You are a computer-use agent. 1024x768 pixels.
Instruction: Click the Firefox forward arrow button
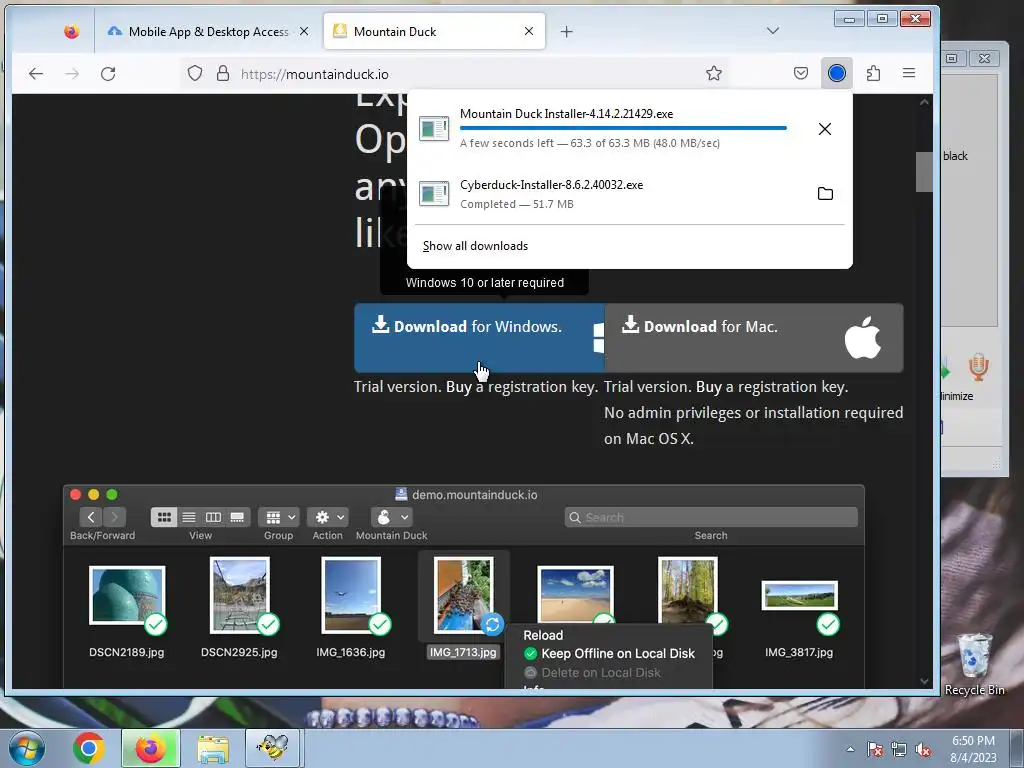click(x=72, y=74)
